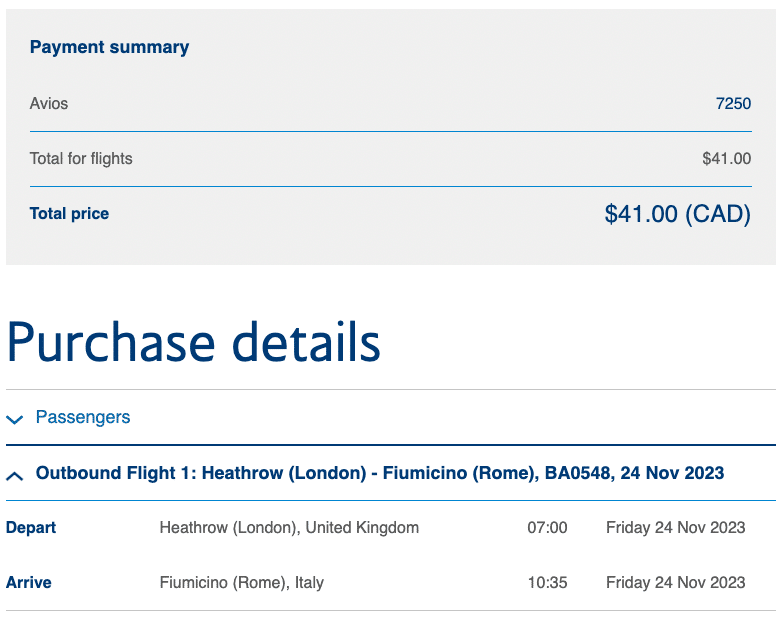Click the 10:35 arrival time
The height and width of the screenshot is (618, 783).
pos(547,582)
